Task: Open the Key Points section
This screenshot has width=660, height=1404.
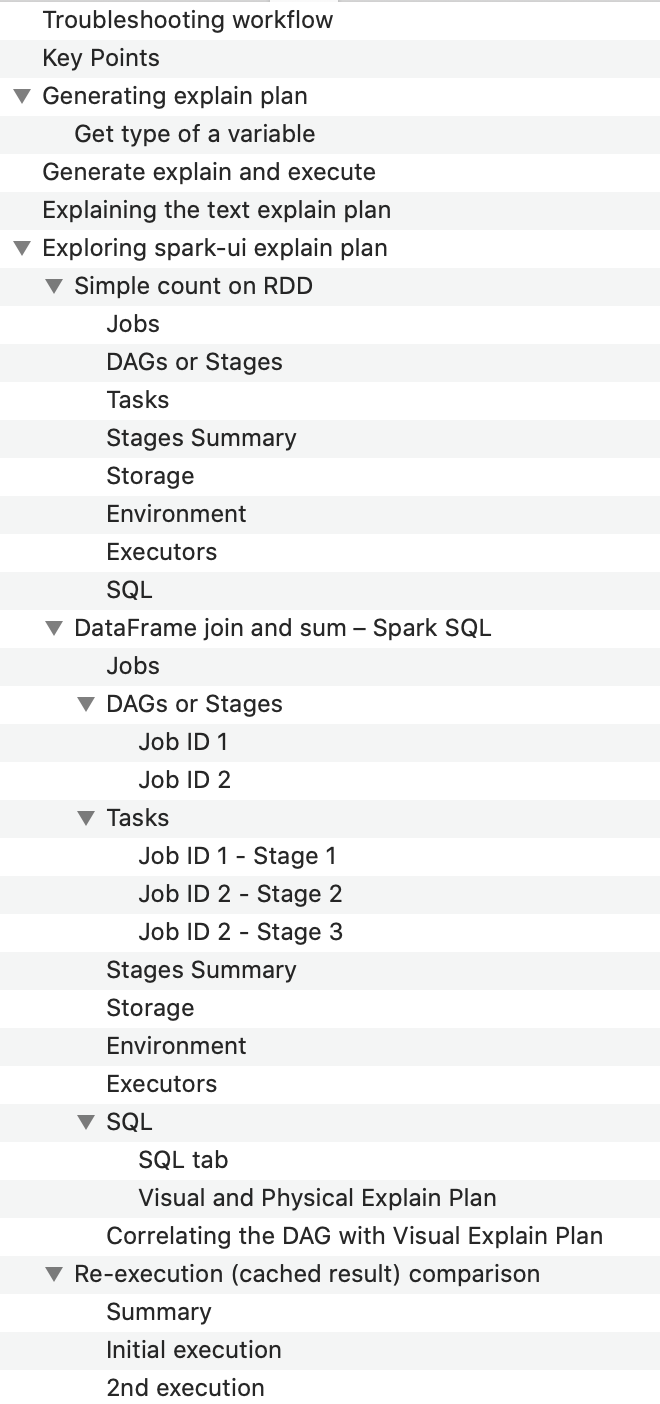Action: click(100, 58)
